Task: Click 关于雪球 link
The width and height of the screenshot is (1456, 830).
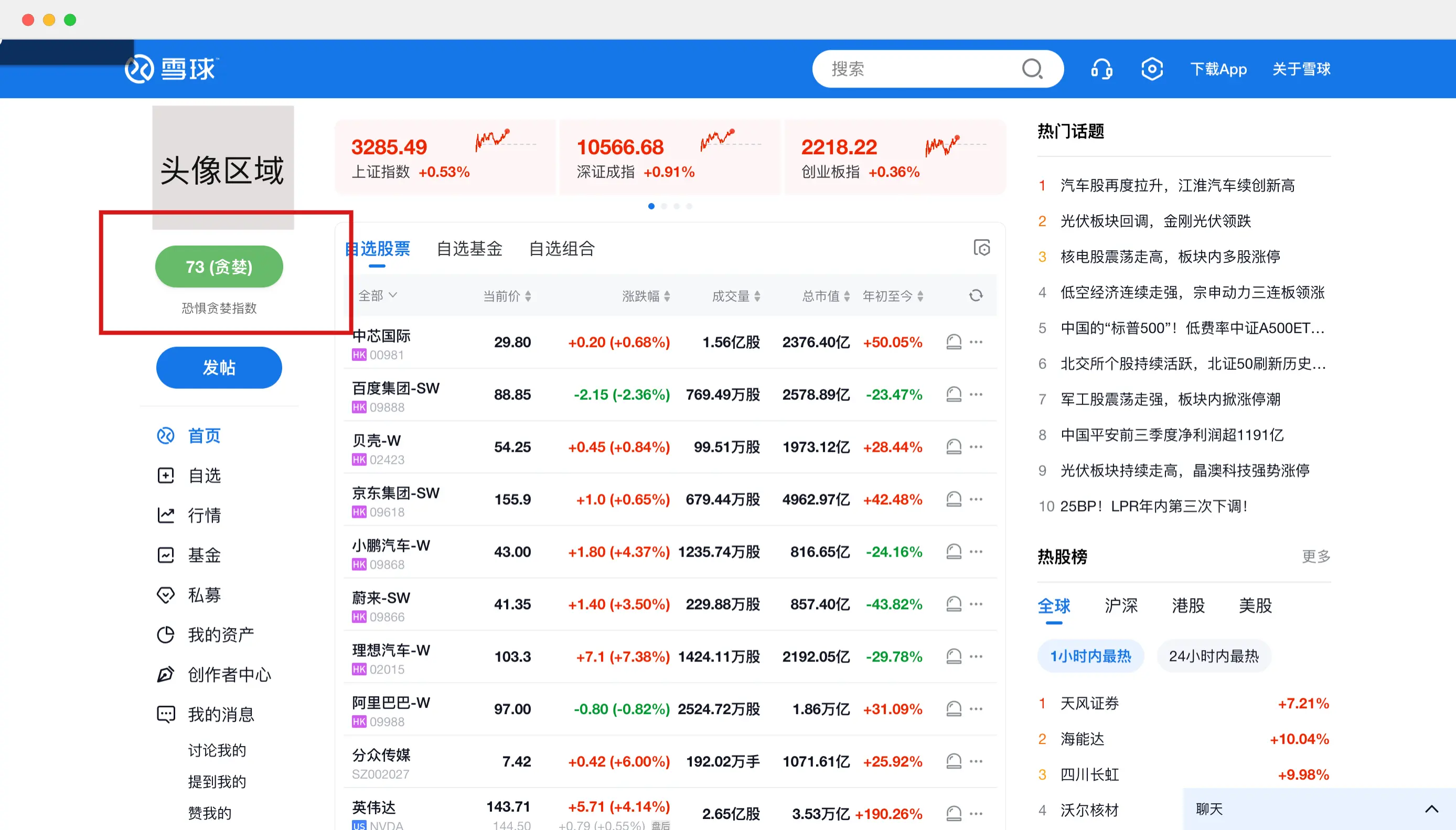Action: (x=1302, y=69)
